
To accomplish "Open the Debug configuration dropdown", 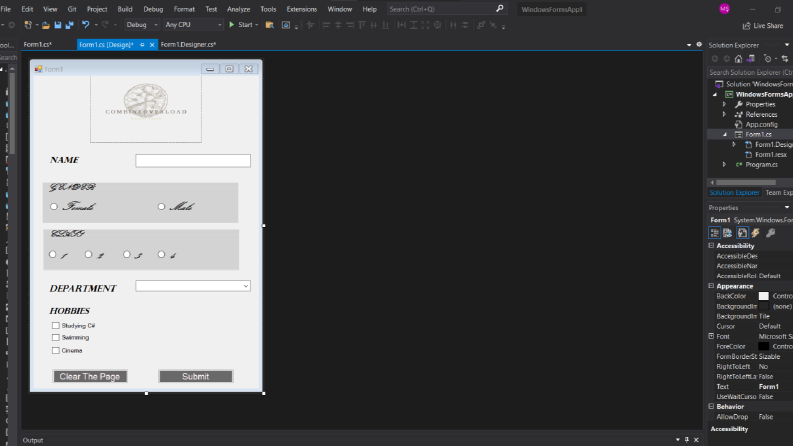I will pos(142,25).
